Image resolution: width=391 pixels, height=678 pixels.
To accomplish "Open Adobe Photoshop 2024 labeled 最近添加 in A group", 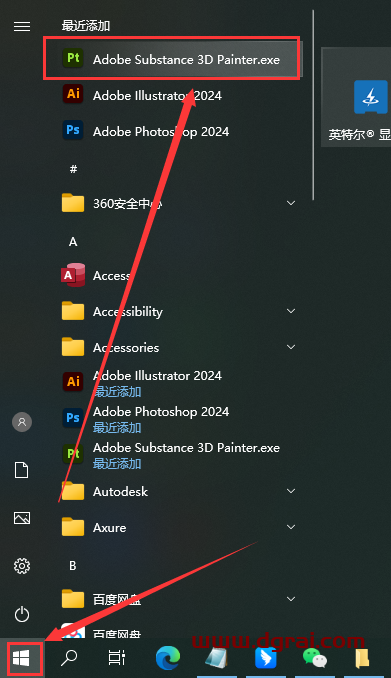I will point(172,419).
